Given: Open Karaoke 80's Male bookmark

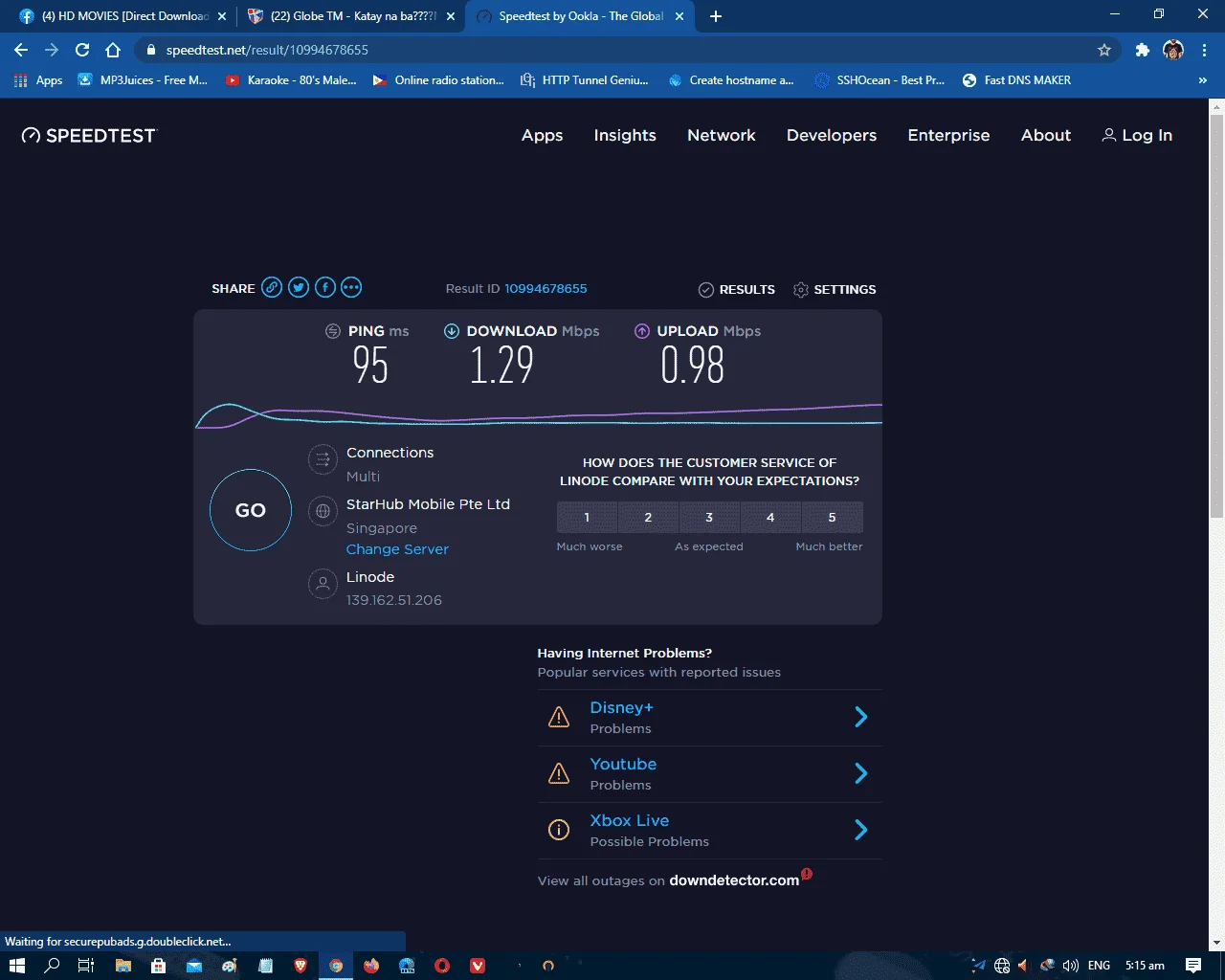Looking at the screenshot, I should coord(291,80).
